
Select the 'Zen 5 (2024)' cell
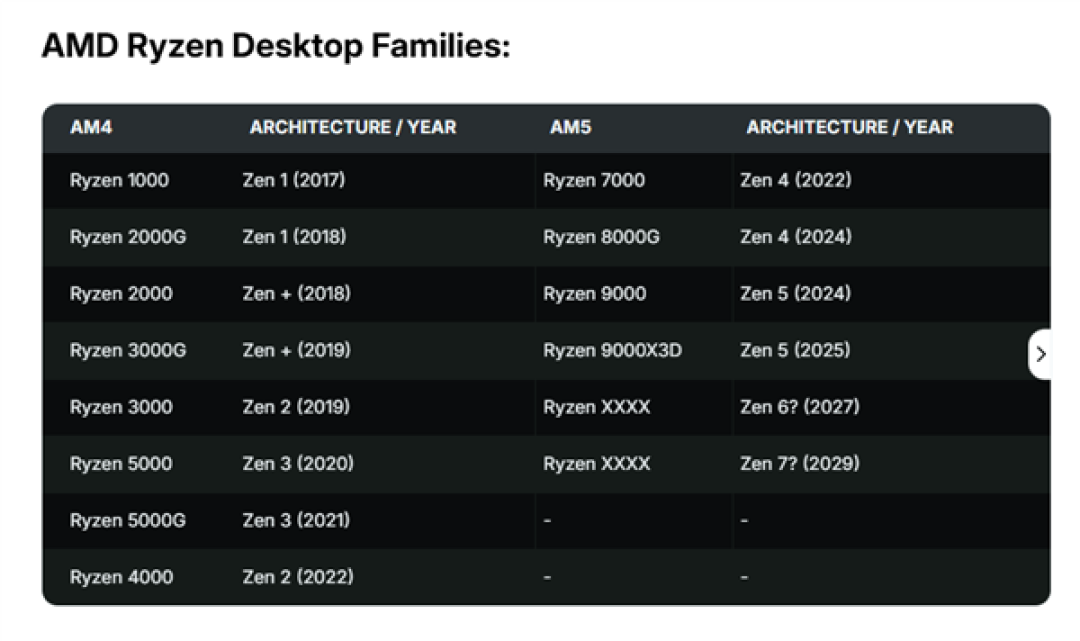(x=796, y=294)
